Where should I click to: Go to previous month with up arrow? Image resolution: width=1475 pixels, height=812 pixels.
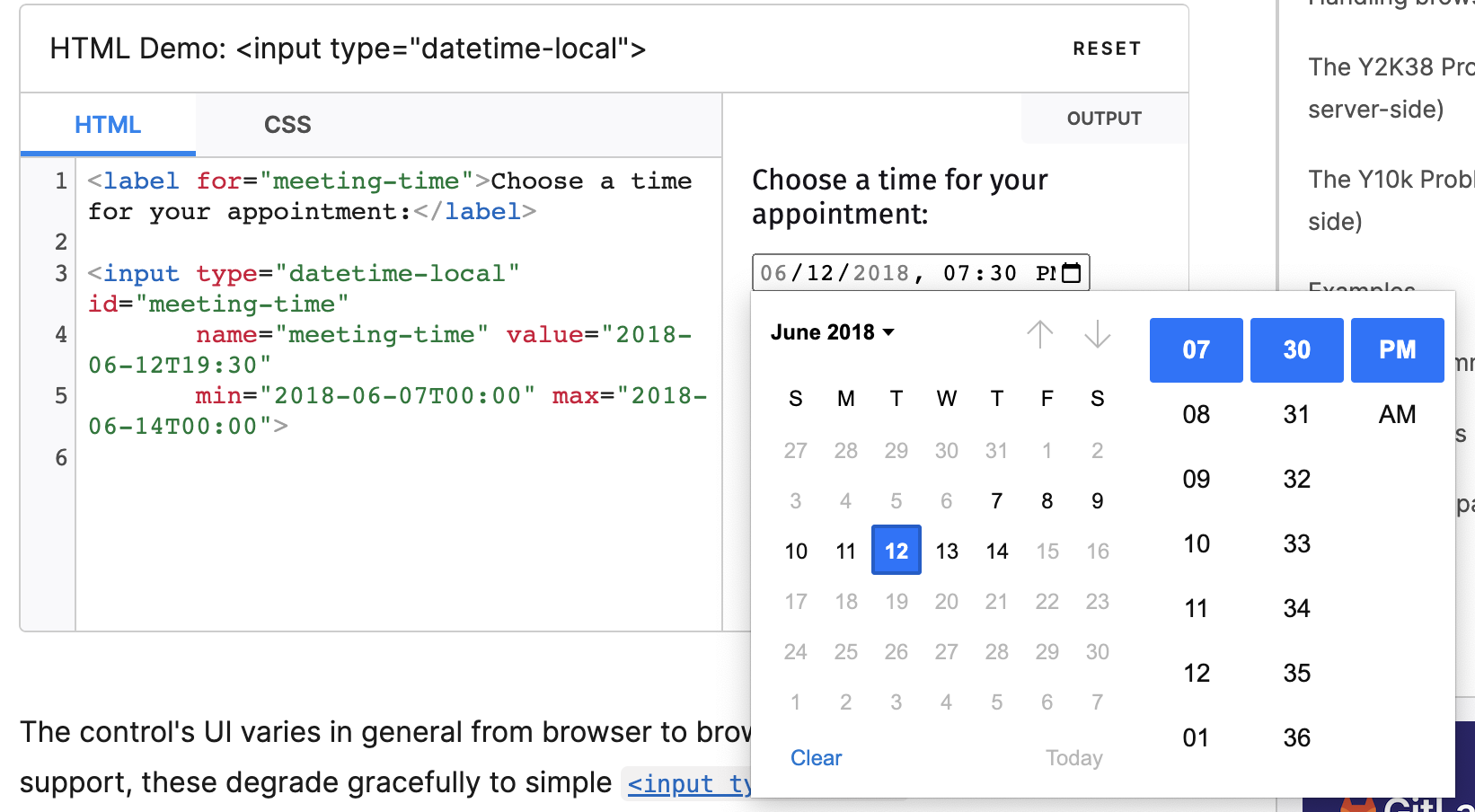[1040, 334]
